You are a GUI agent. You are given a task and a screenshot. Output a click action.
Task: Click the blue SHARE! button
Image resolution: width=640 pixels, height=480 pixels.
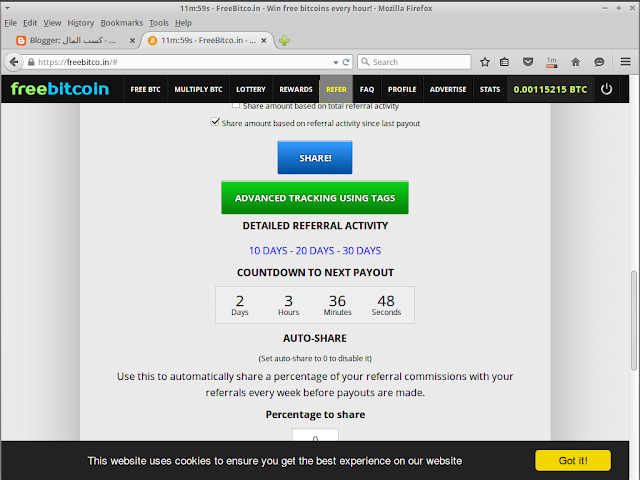[x=315, y=158]
